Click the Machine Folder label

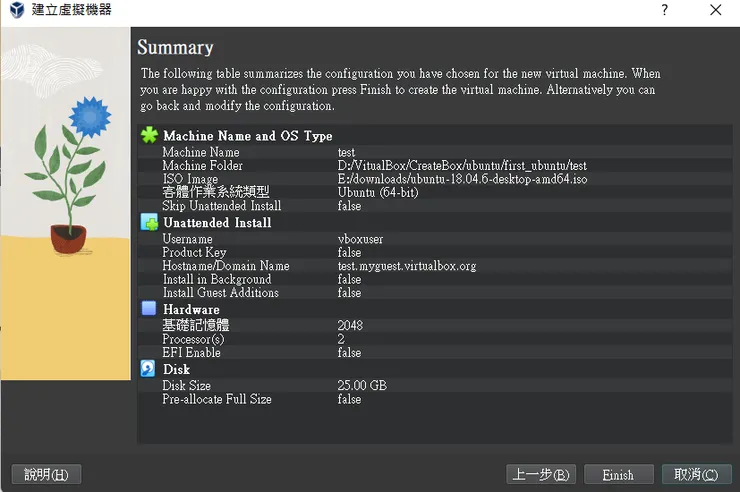(202, 165)
